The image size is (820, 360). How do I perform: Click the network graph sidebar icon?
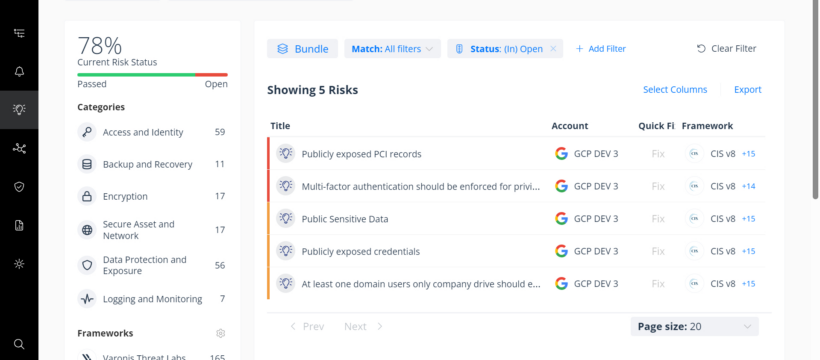pos(19,149)
